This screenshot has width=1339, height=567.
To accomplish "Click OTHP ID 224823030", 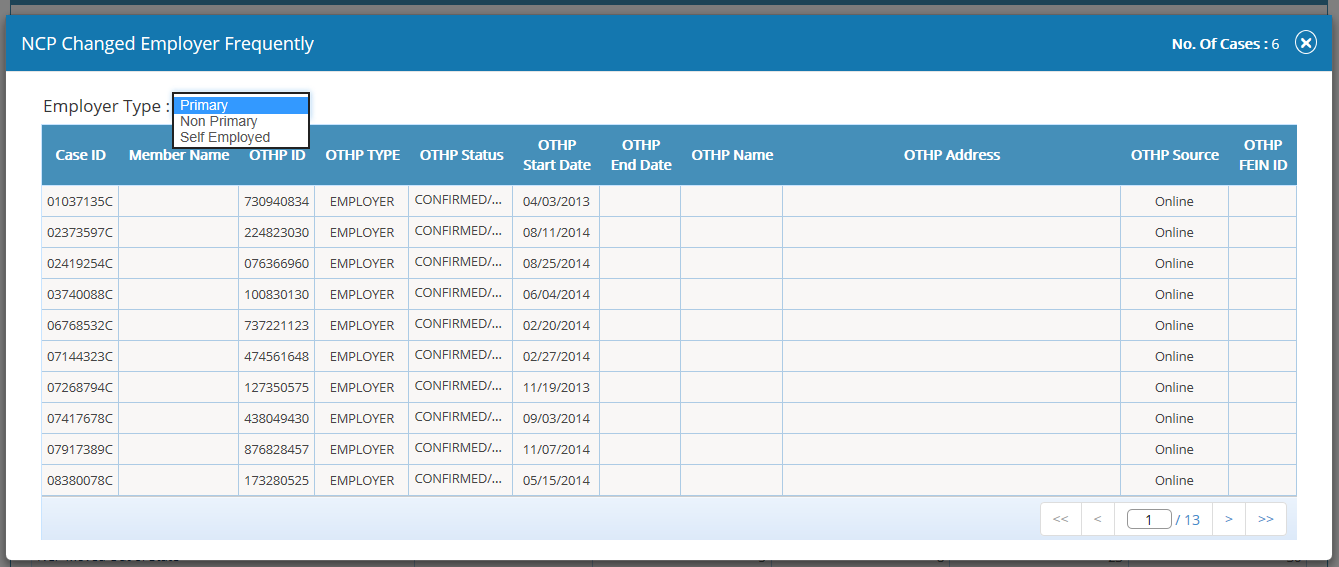I will [x=277, y=232].
